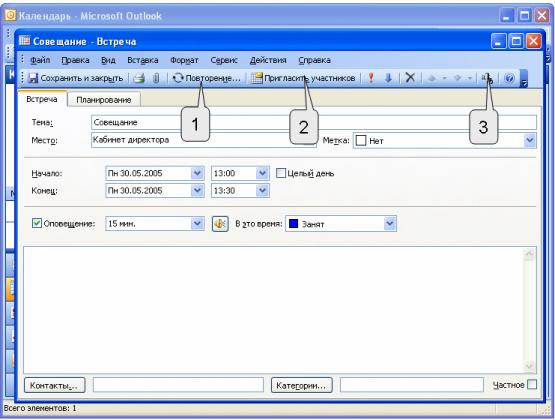Go to next item arrow icon
The height and width of the screenshot is (420, 555).
(458, 78)
